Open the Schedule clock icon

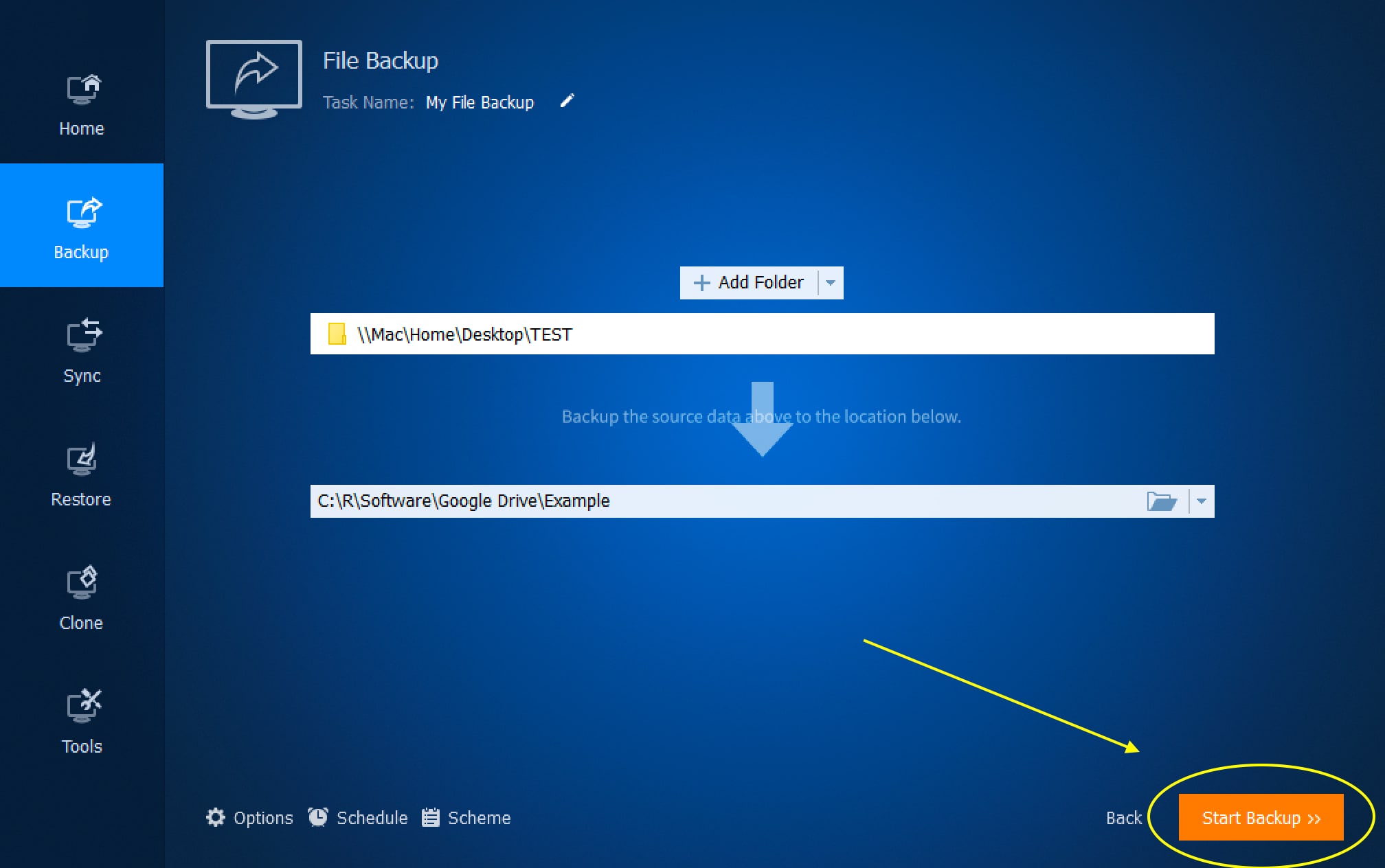pyautogui.click(x=318, y=817)
